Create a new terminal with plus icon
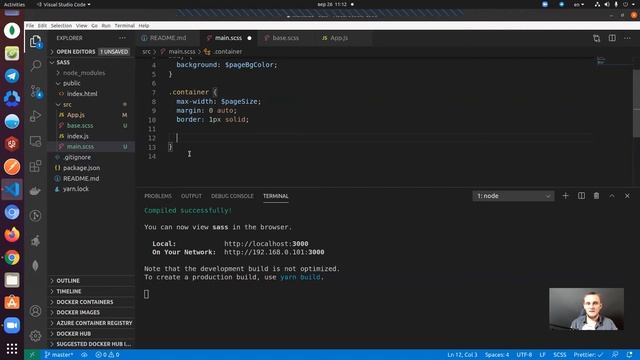Screen dimensions: 640x360 (565, 196)
